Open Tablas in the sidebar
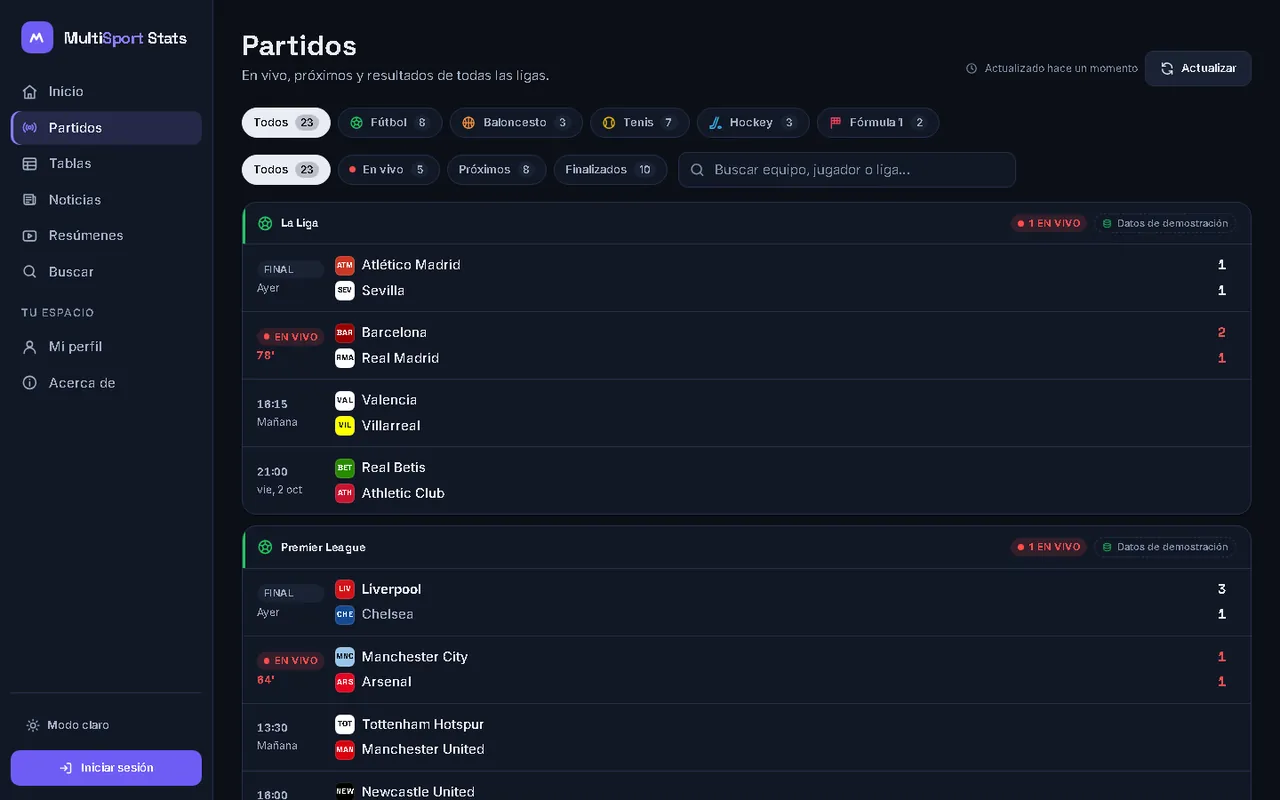This screenshot has width=1280, height=800. point(106,164)
